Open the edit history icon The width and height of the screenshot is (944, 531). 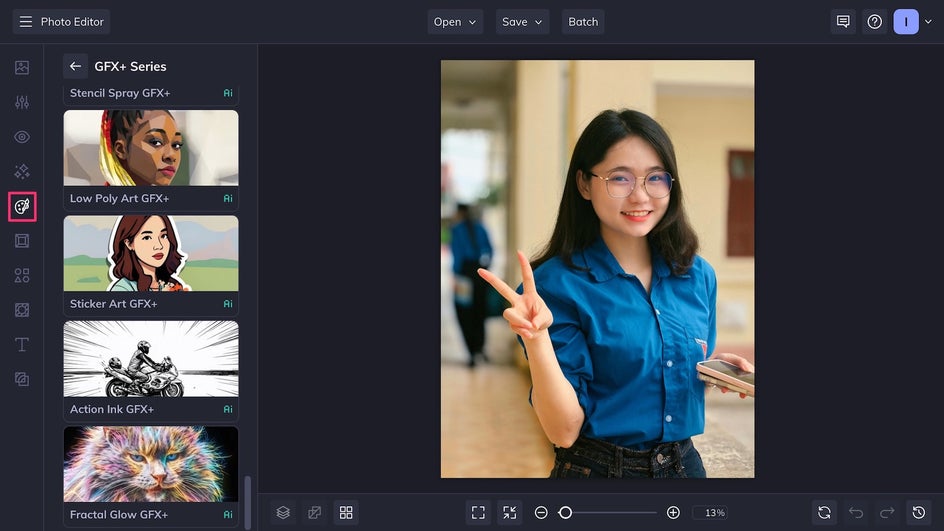pos(918,512)
